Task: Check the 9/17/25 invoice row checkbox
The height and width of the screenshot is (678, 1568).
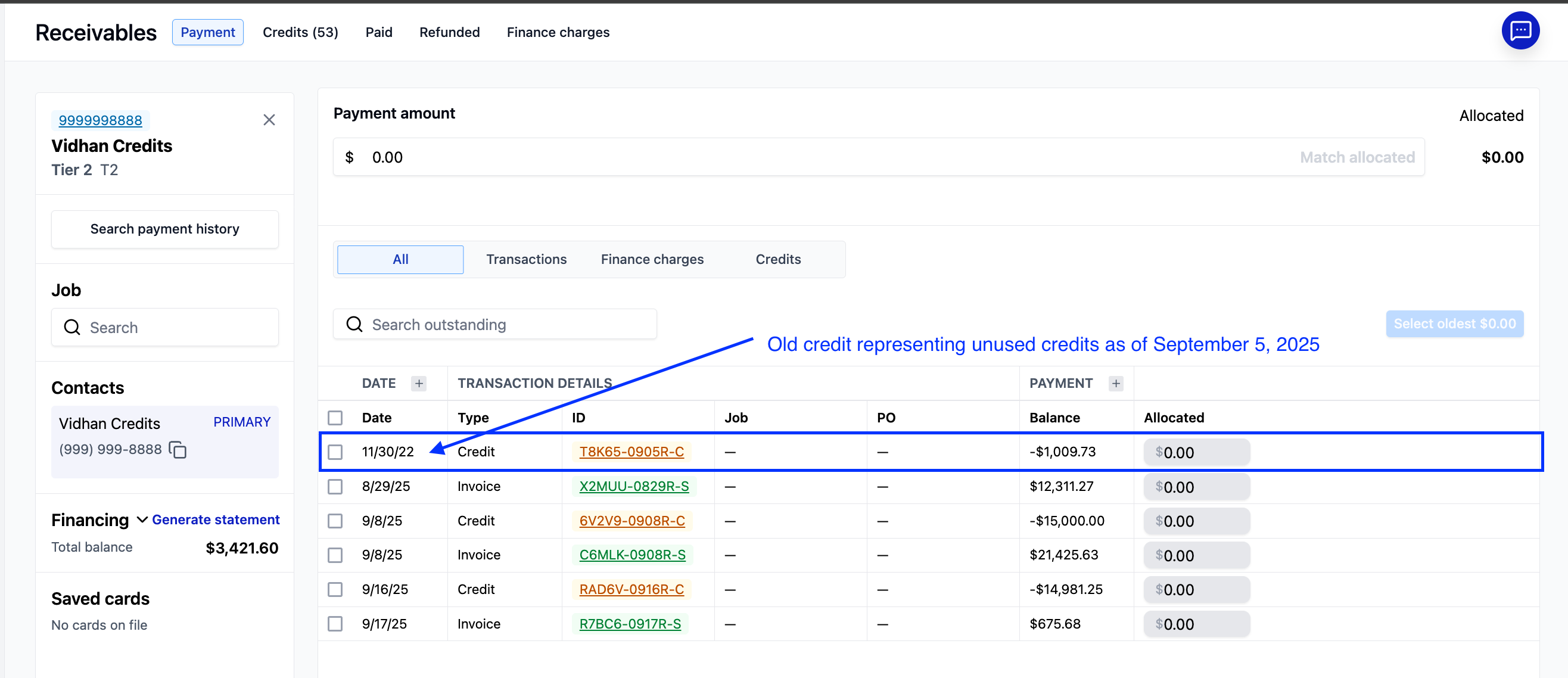Action: (335, 624)
